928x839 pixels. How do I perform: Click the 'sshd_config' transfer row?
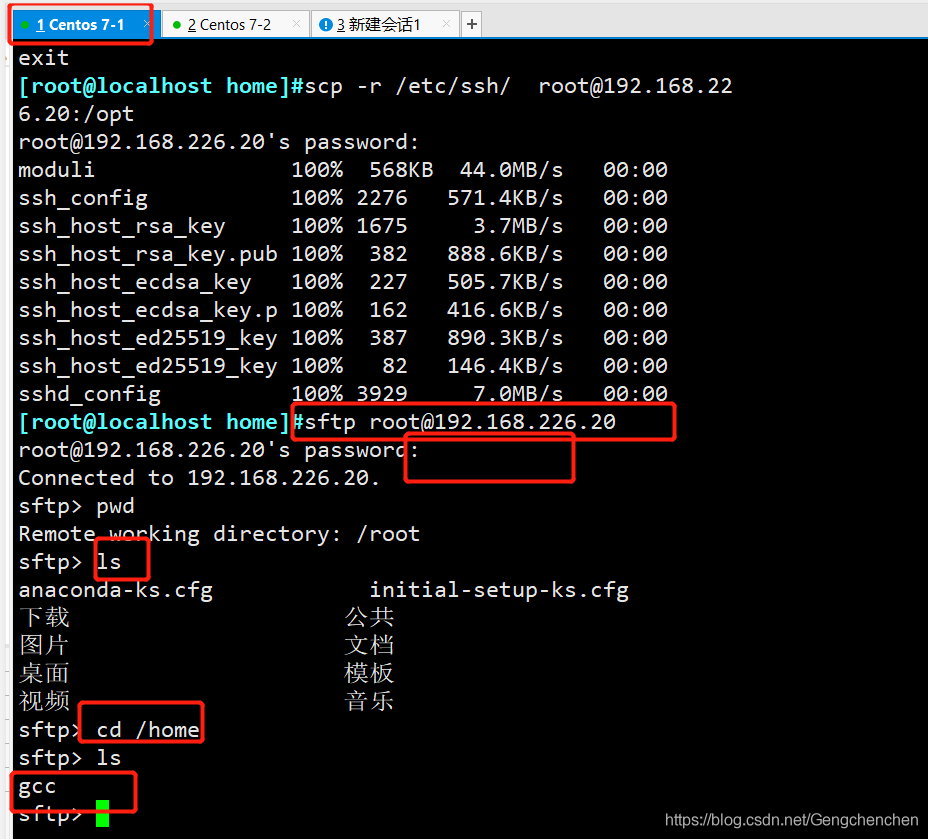click(x=343, y=394)
